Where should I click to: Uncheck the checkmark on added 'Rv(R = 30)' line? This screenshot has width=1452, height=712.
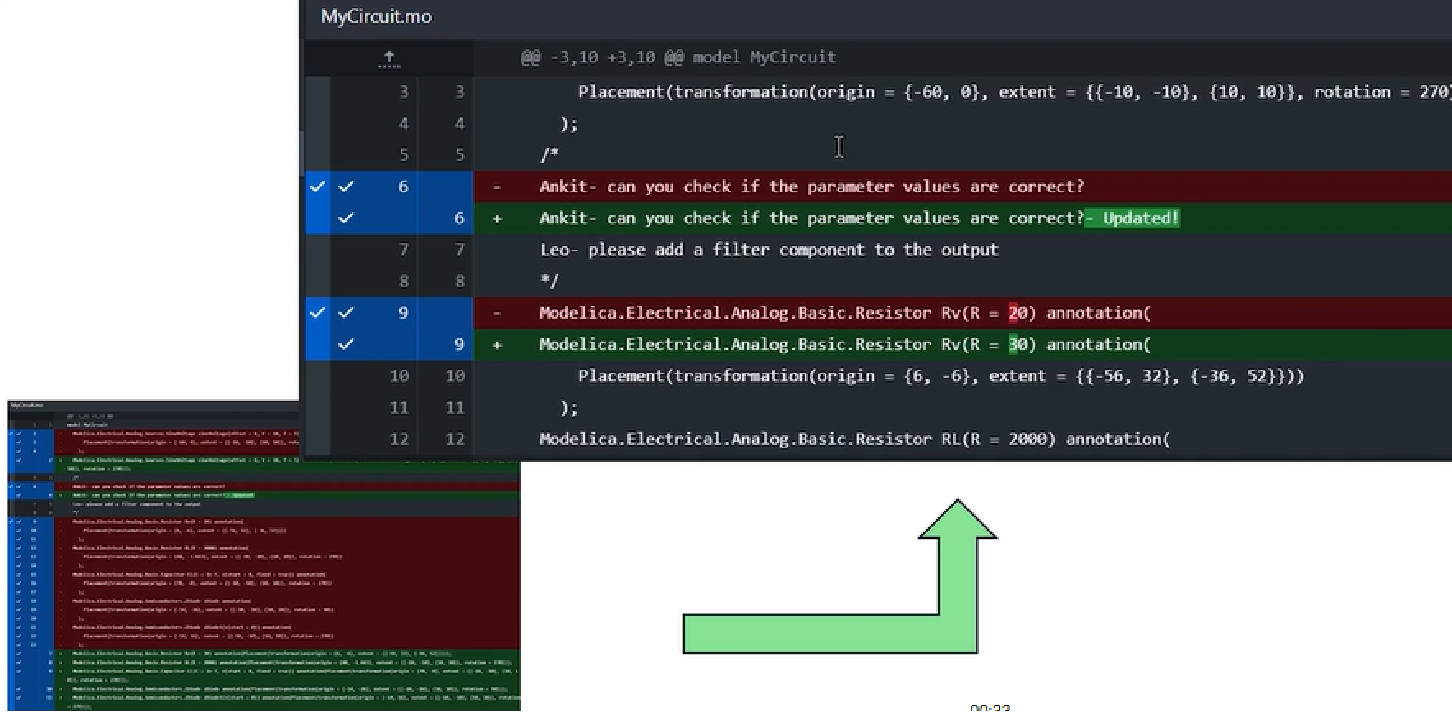(x=345, y=344)
